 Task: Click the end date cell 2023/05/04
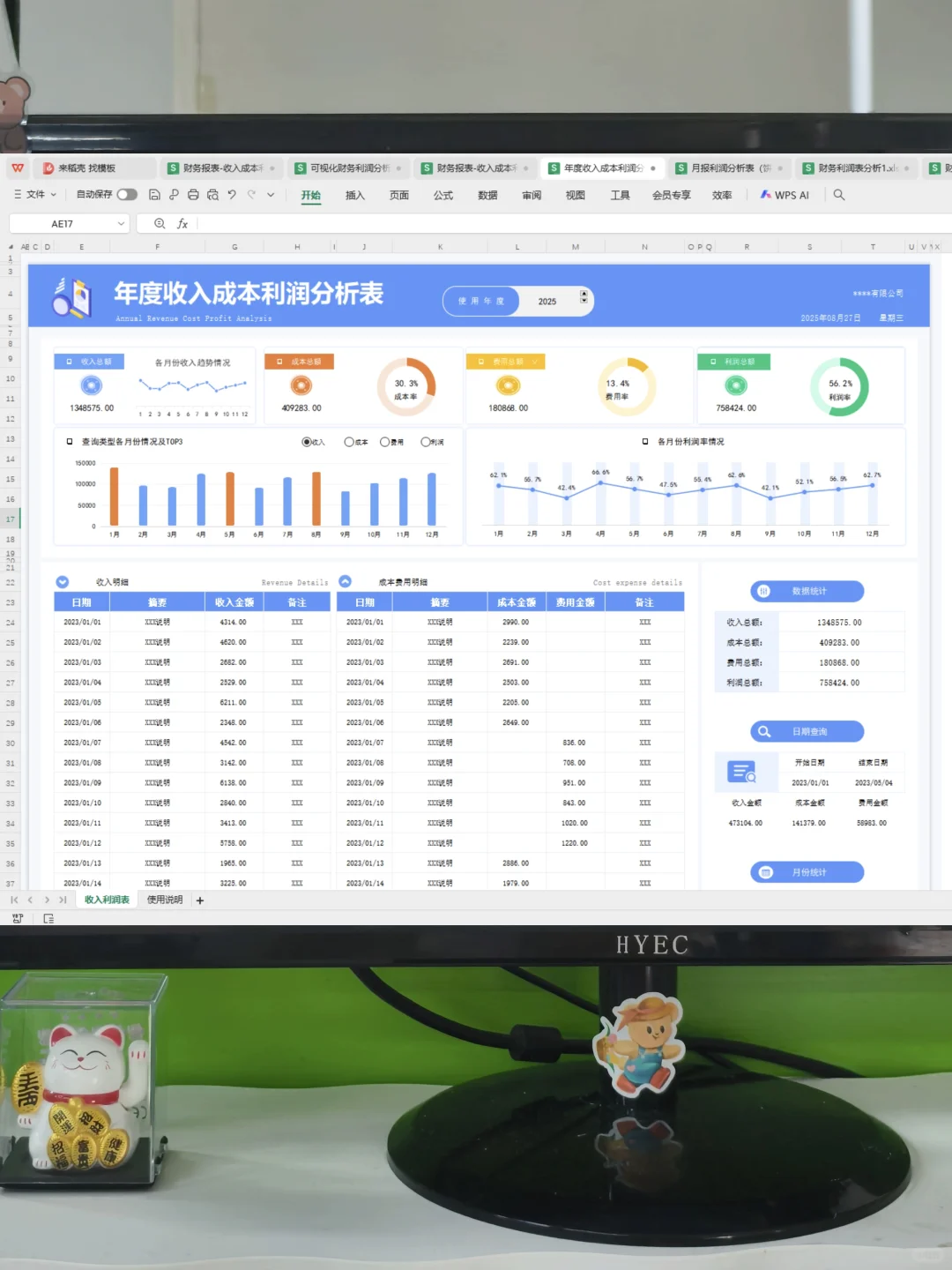[874, 783]
